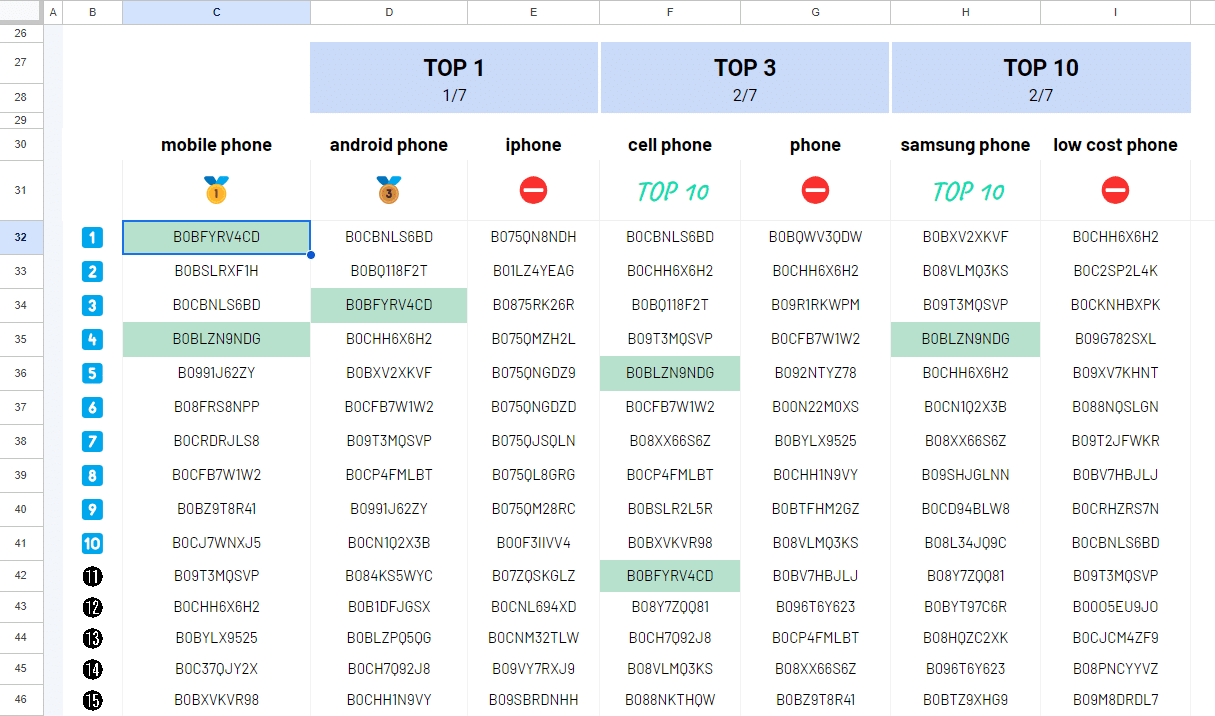Click the green TOP 10 label under cell phone
The height and width of the screenshot is (716, 1215).
tap(671, 191)
